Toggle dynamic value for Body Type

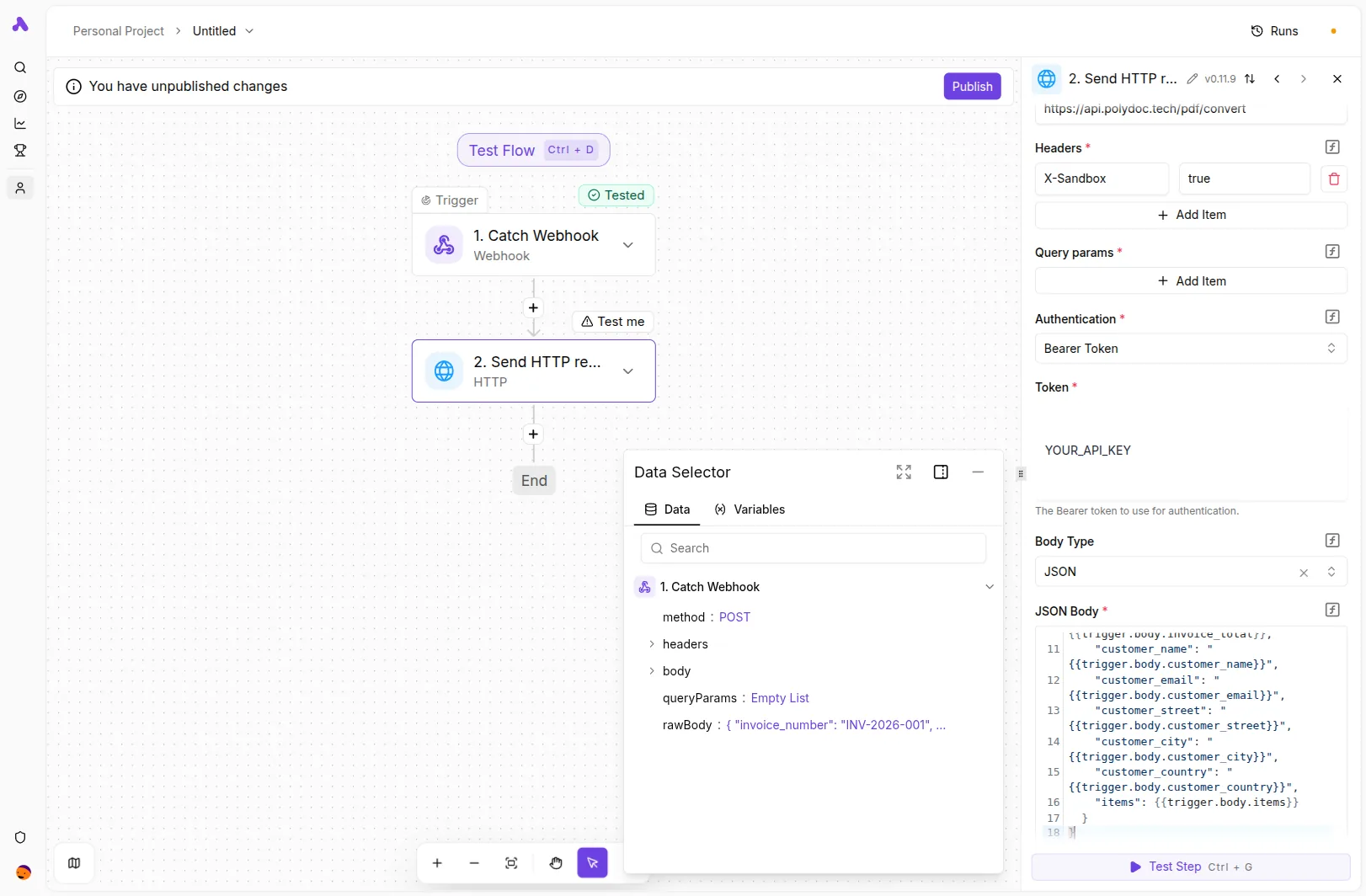tap(1332, 541)
